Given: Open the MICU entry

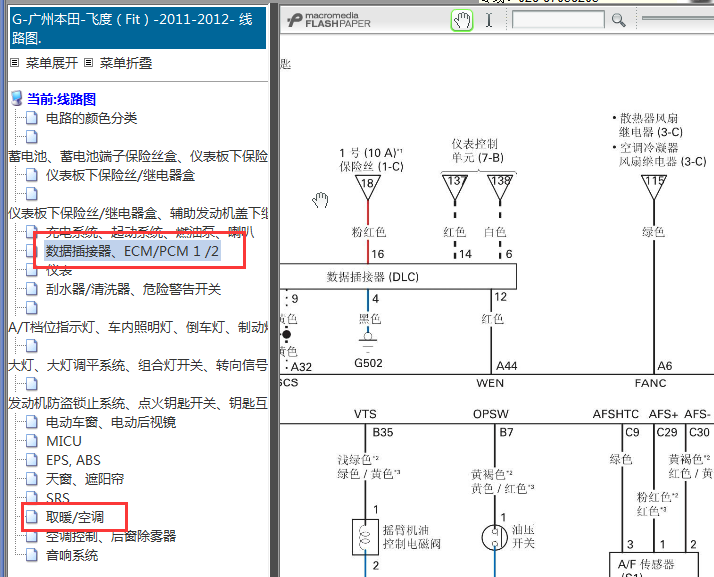Looking at the screenshot, I should tap(64, 441).
